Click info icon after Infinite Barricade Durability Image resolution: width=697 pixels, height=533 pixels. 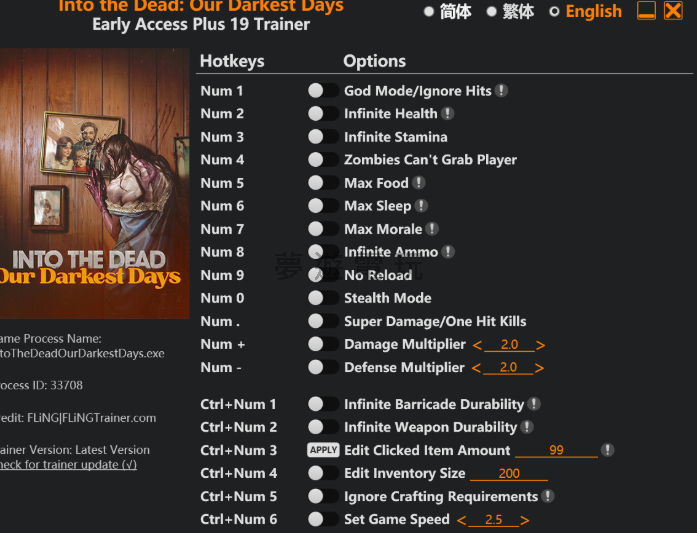tap(533, 404)
